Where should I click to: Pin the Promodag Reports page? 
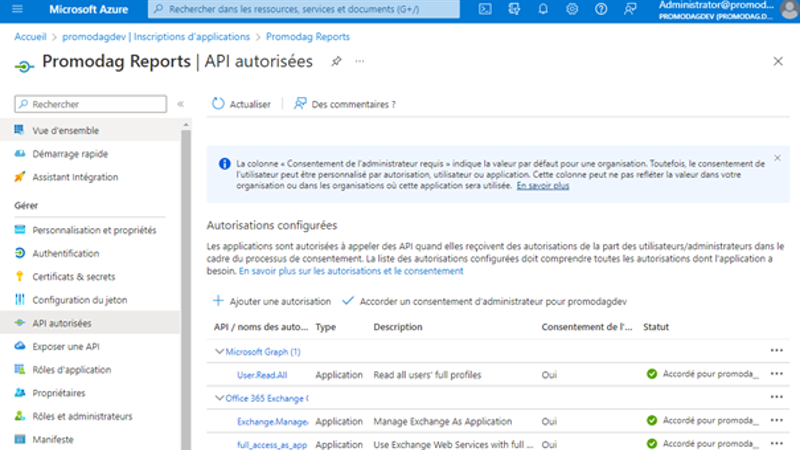(x=337, y=62)
